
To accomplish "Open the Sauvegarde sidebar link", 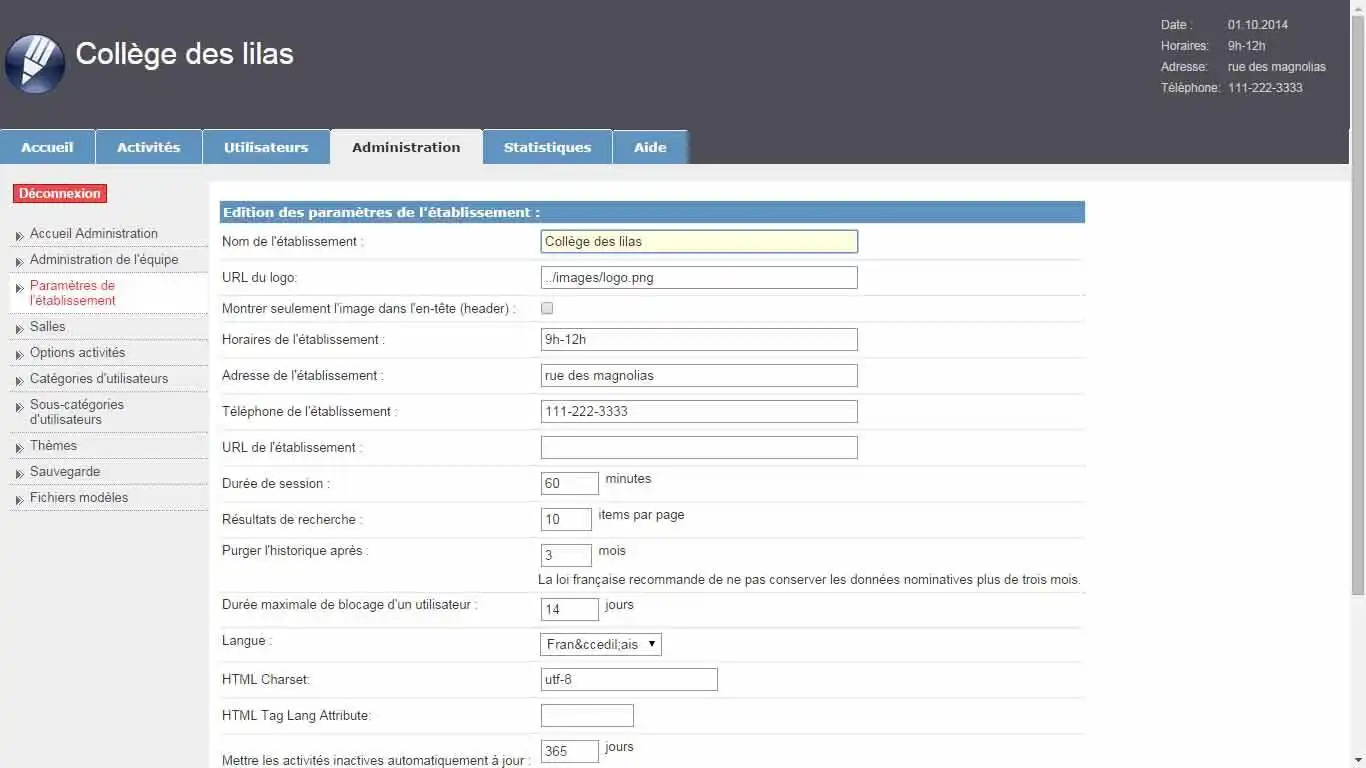I will 65,471.
